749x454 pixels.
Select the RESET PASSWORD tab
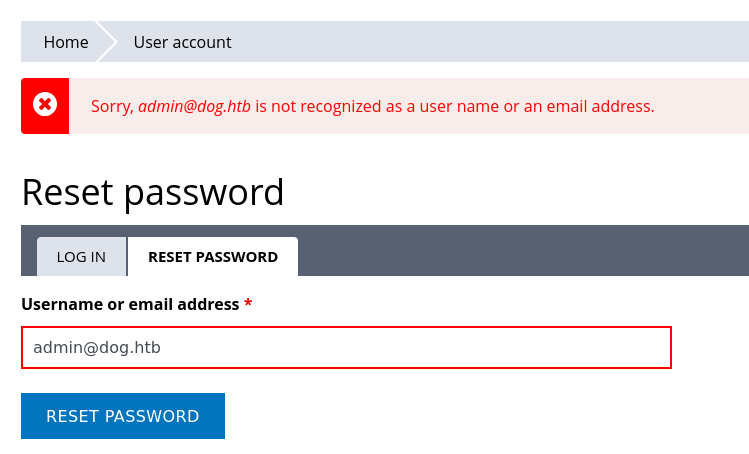coord(213,257)
